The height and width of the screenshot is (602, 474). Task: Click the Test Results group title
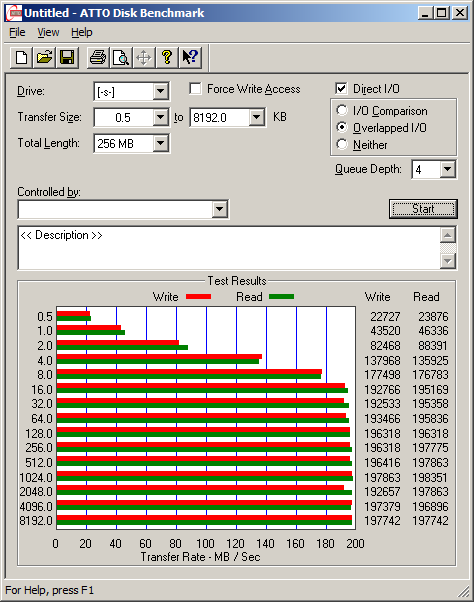[237, 281]
